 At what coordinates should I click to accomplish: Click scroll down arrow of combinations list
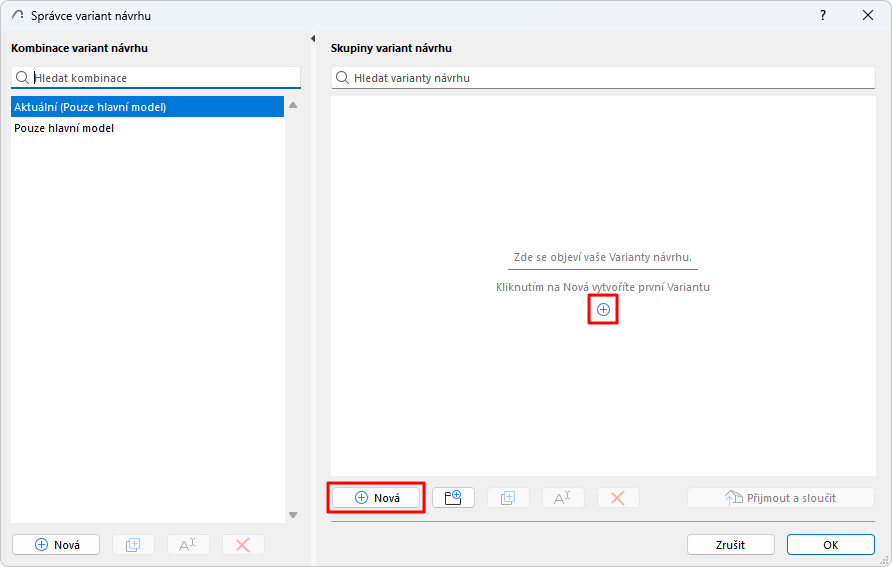tap(293, 515)
